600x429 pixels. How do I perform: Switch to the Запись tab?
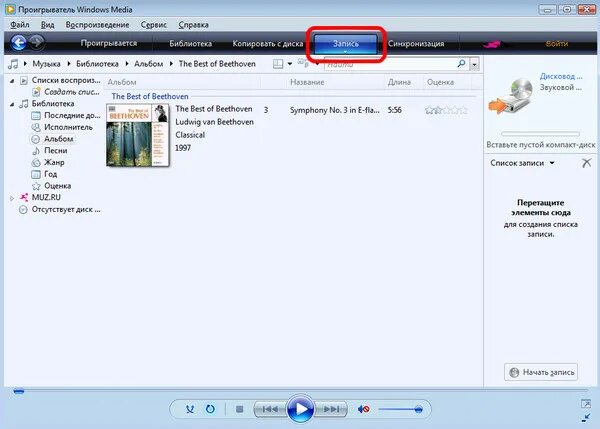point(346,44)
